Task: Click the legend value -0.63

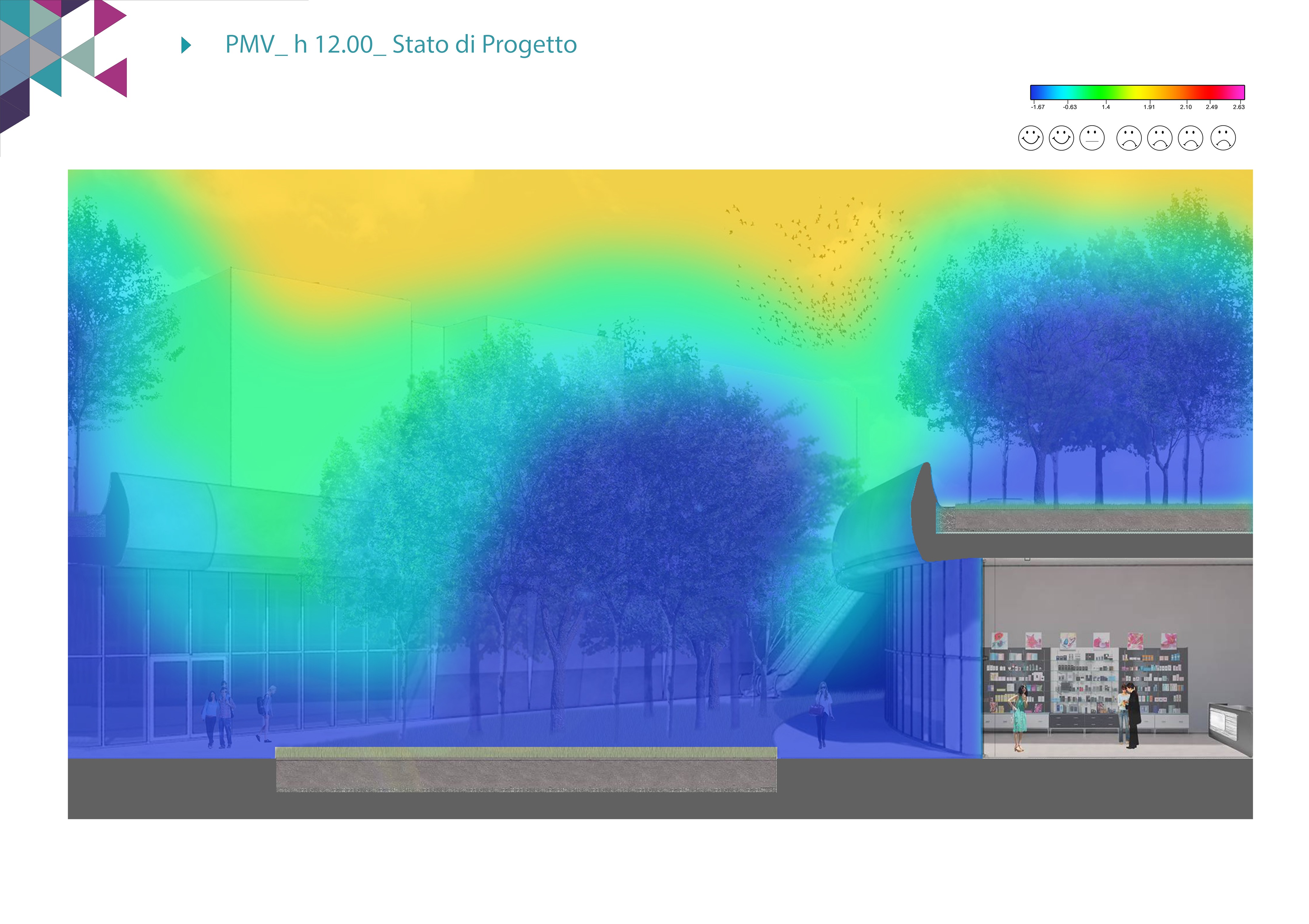Action: click(1070, 107)
